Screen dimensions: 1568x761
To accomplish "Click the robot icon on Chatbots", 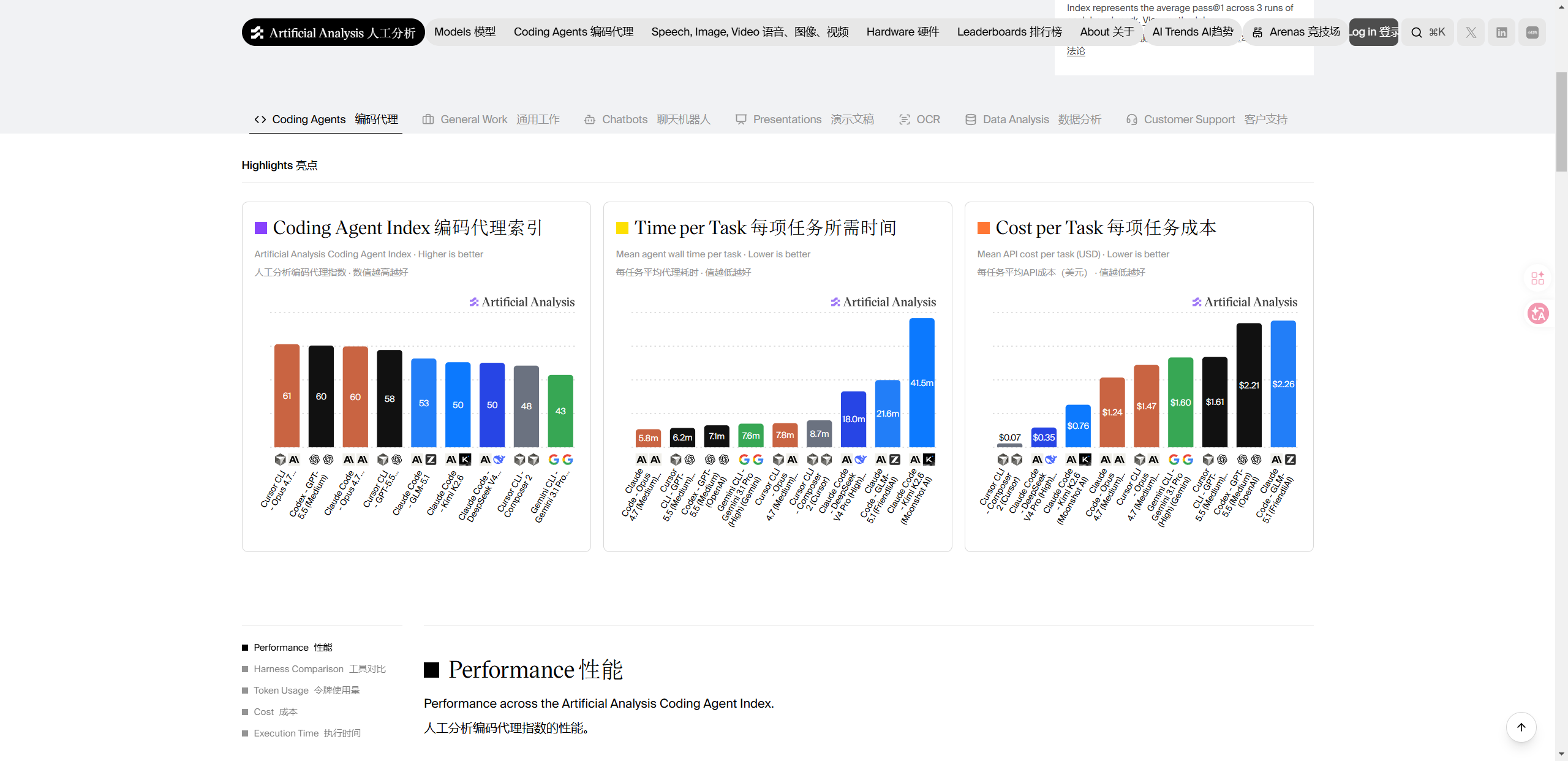I will point(590,119).
